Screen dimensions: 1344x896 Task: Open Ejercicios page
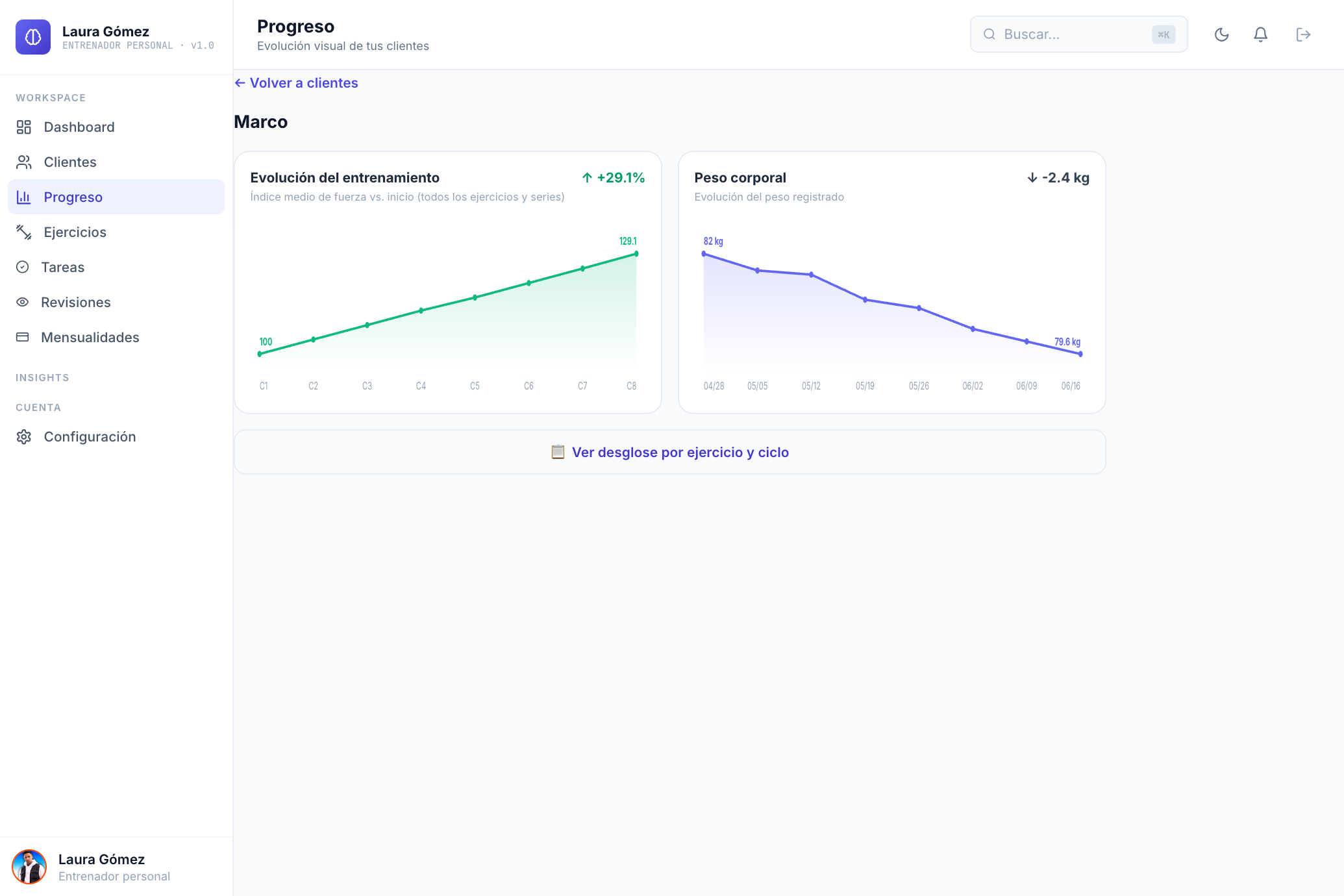[116, 232]
